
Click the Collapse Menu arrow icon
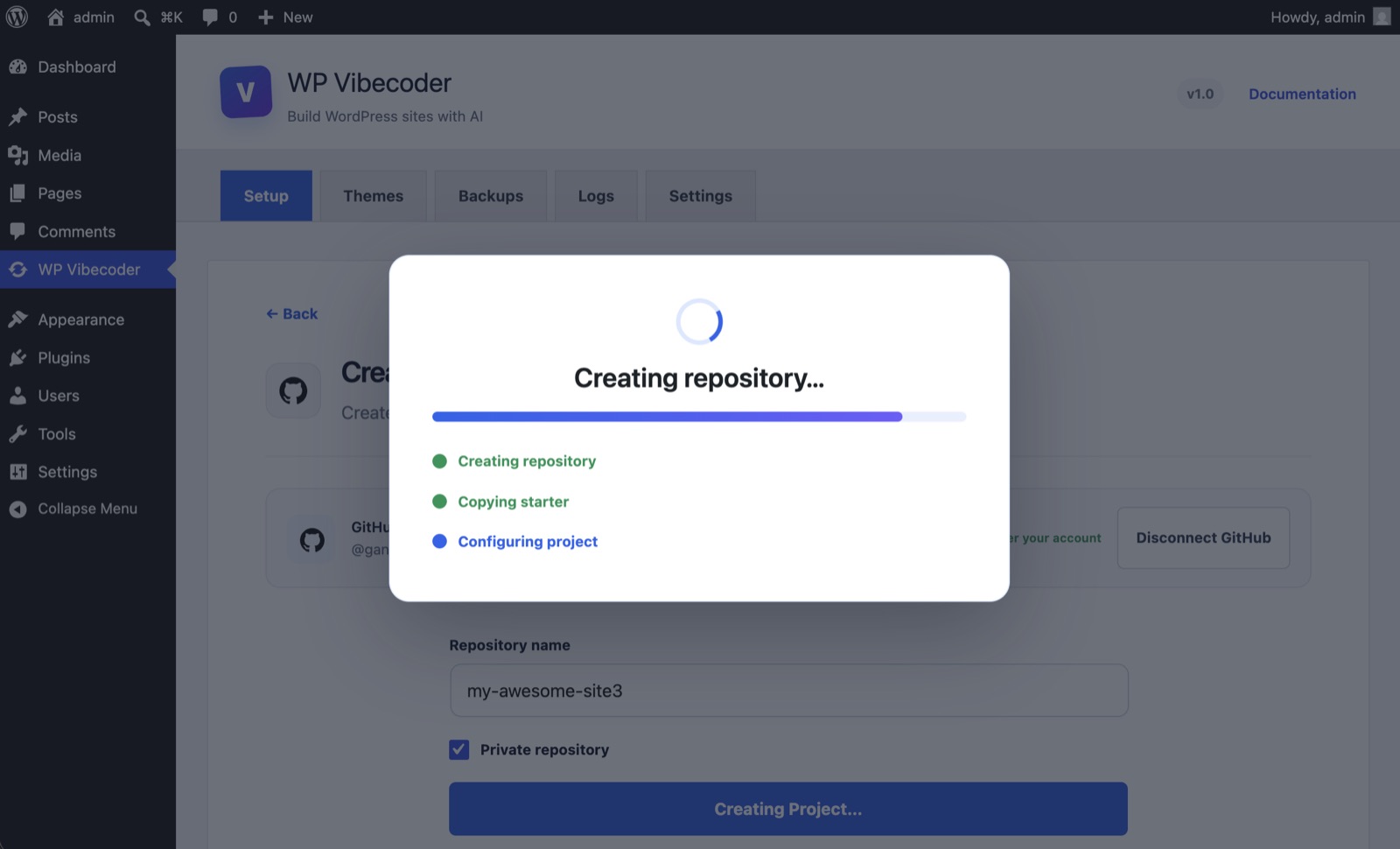coord(17,509)
